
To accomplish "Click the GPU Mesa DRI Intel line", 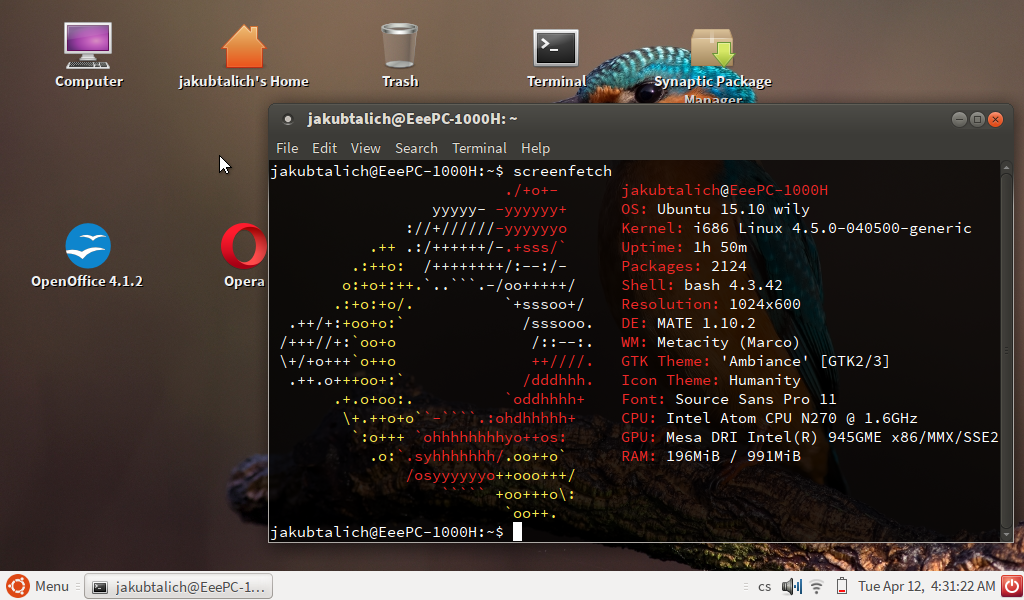I will pos(810,437).
